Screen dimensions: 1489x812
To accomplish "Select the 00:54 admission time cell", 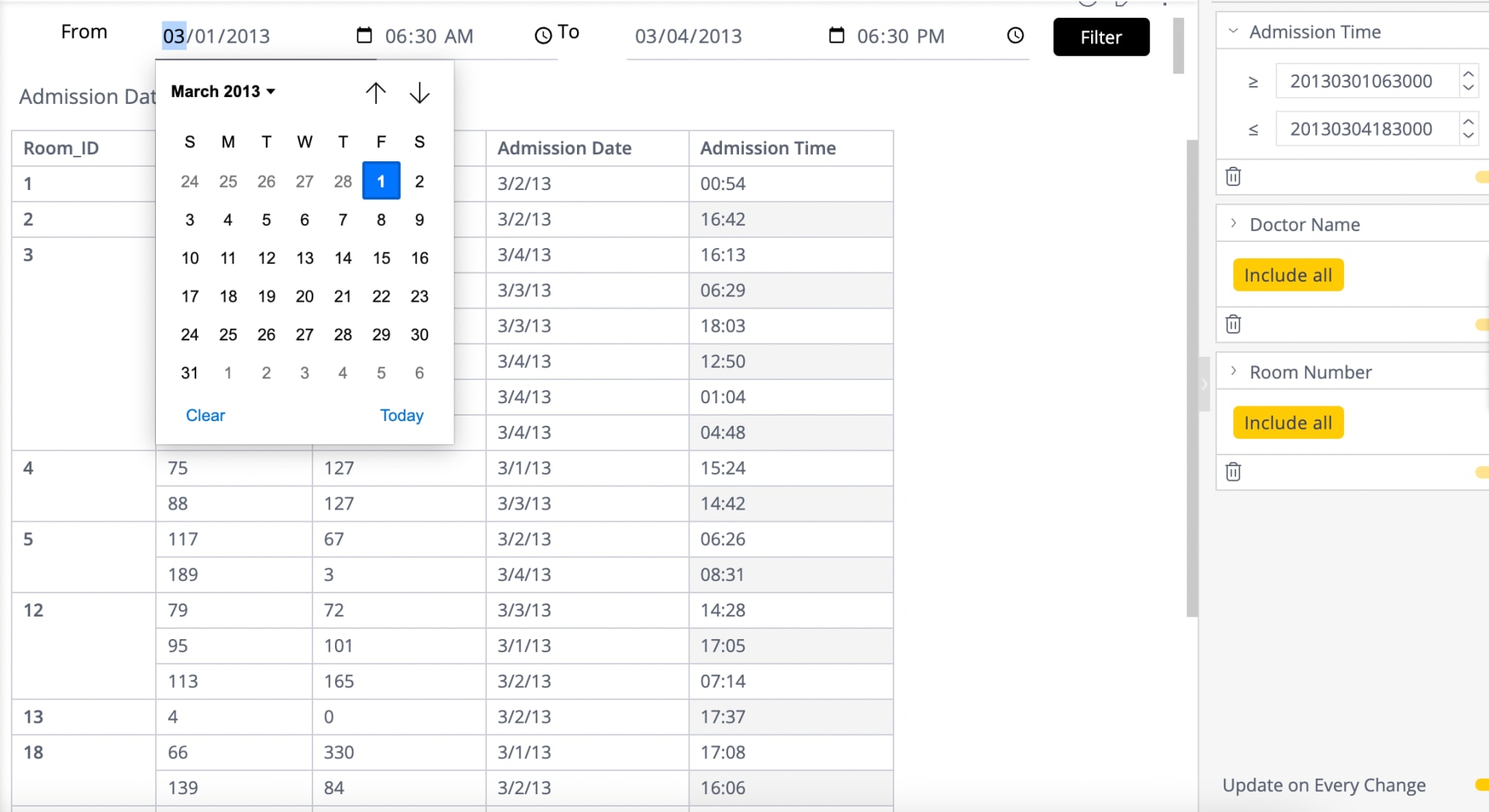I will tap(791, 184).
